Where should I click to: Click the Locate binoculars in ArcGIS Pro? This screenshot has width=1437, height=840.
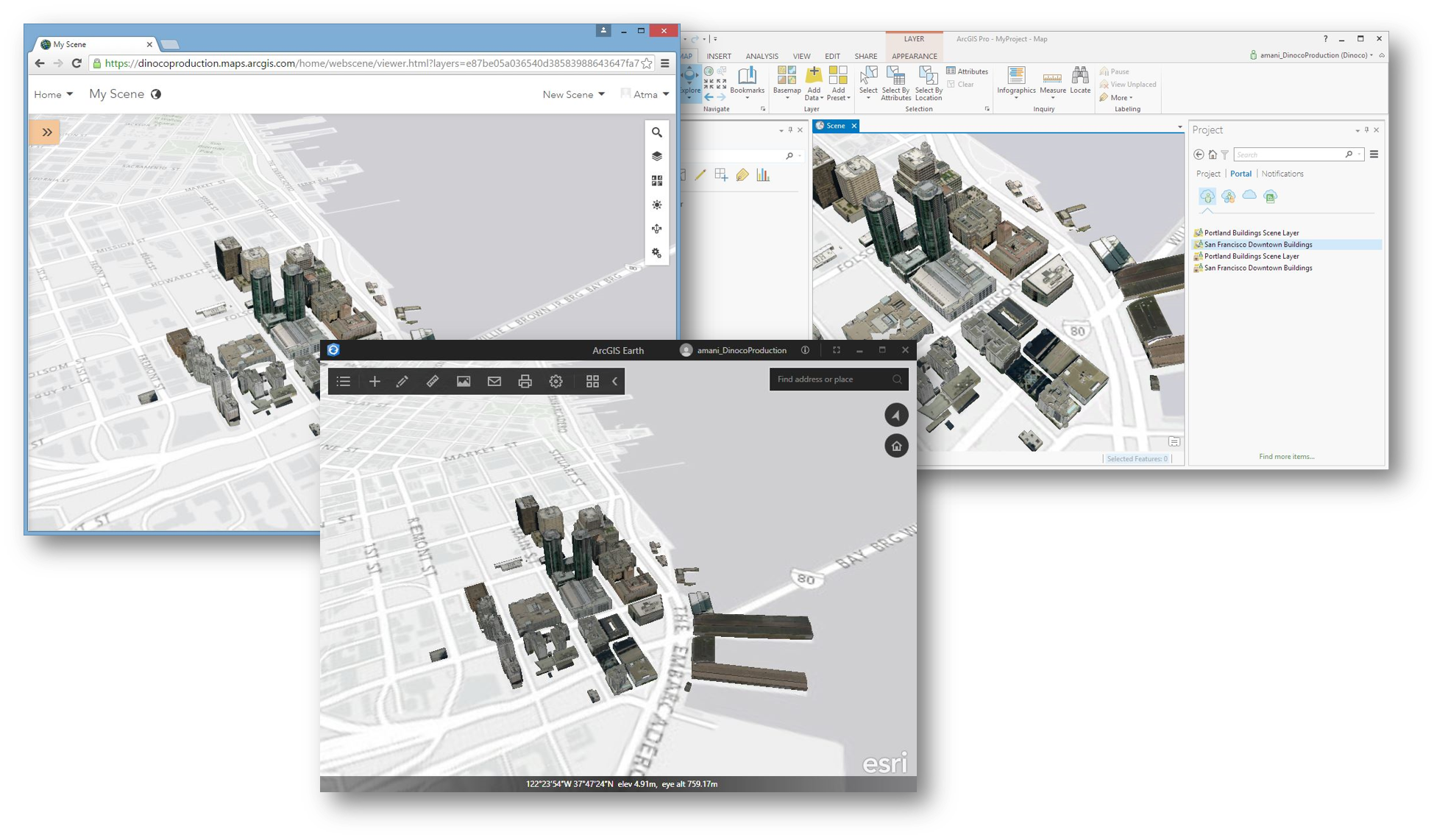point(1080,81)
